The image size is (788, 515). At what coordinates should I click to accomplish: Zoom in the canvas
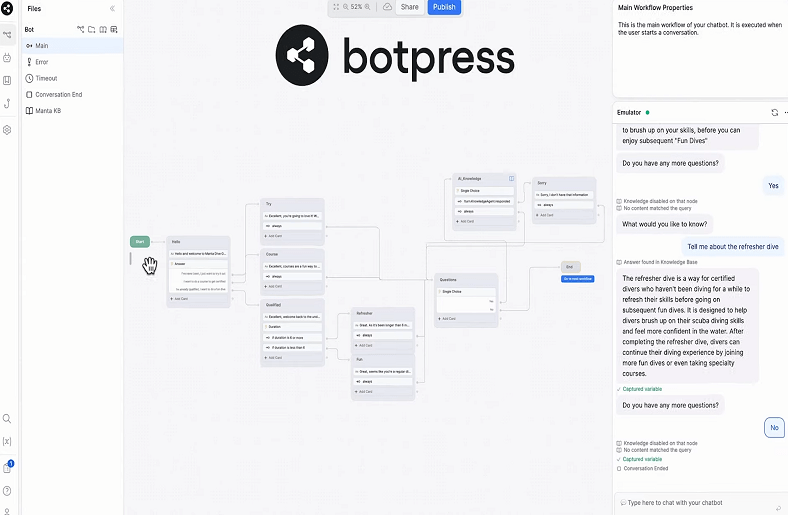coord(367,7)
